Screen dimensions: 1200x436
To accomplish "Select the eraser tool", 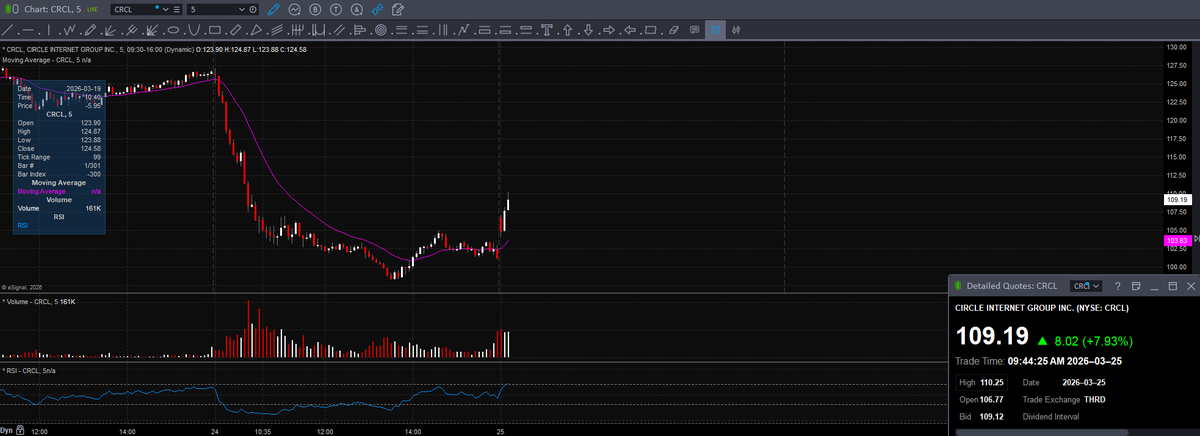I will coord(673,30).
